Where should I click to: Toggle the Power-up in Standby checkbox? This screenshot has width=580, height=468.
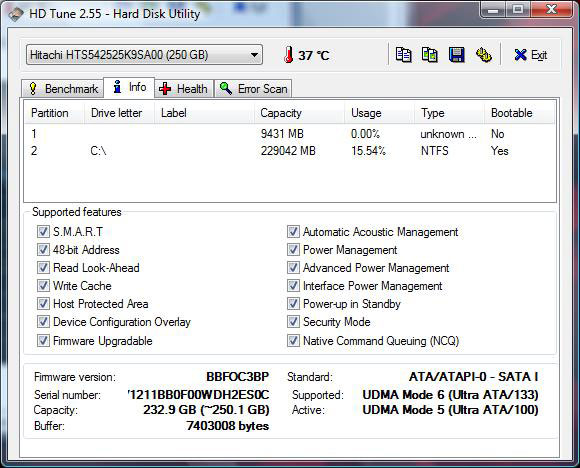(293, 304)
